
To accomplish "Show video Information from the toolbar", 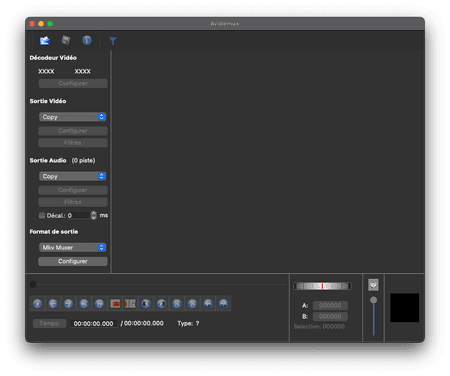I will pos(87,40).
